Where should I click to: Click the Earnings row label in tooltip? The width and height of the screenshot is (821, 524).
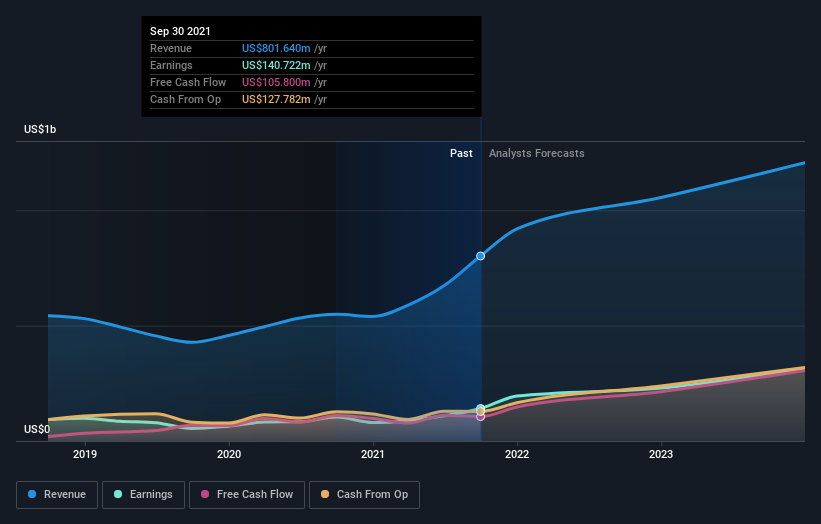point(171,65)
